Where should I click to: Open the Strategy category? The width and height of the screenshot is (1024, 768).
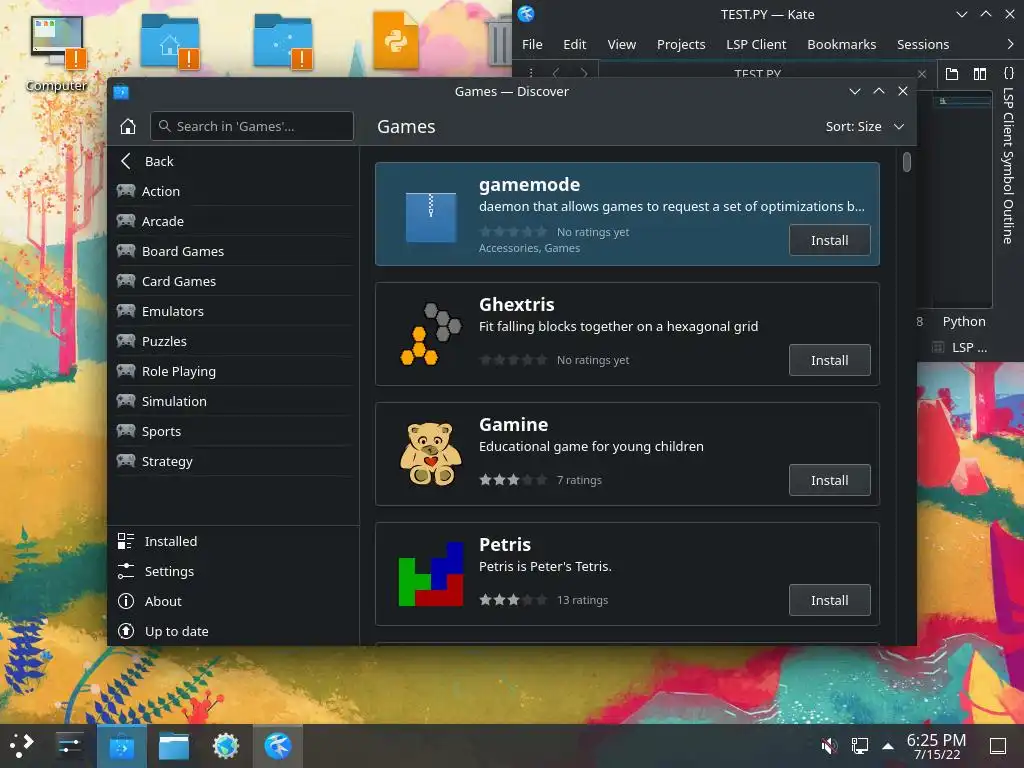point(233,461)
